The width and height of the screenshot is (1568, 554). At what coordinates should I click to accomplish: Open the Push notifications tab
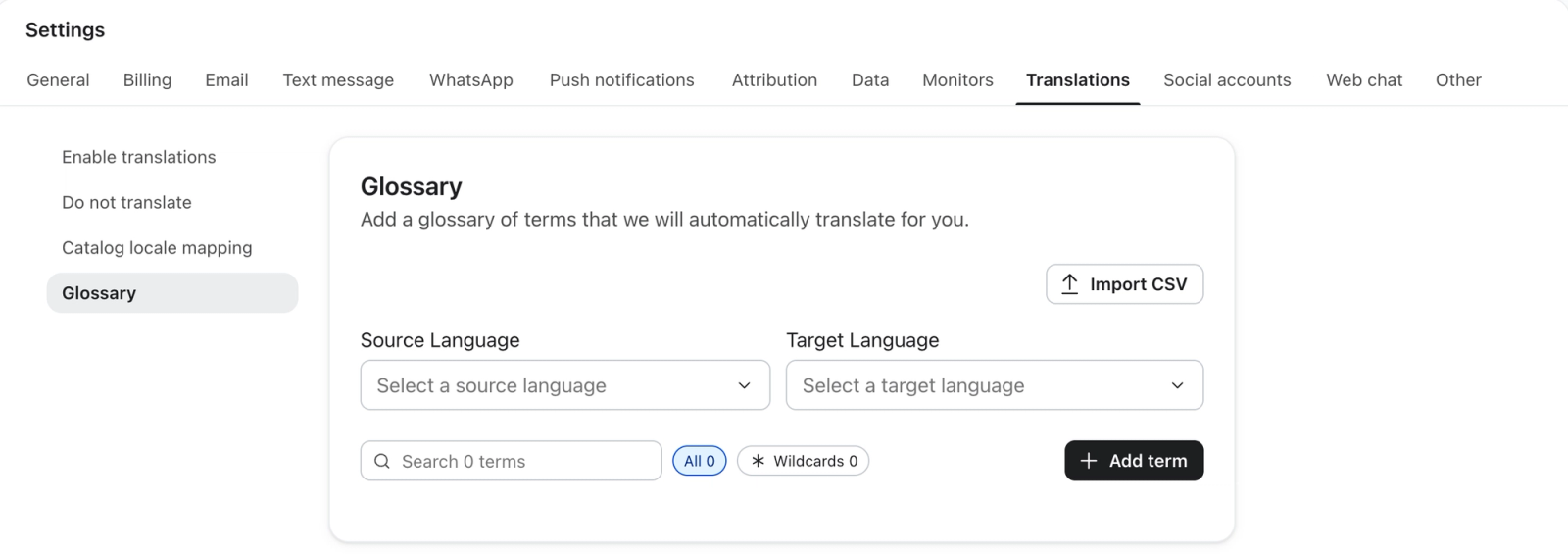click(x=621, y=80)
